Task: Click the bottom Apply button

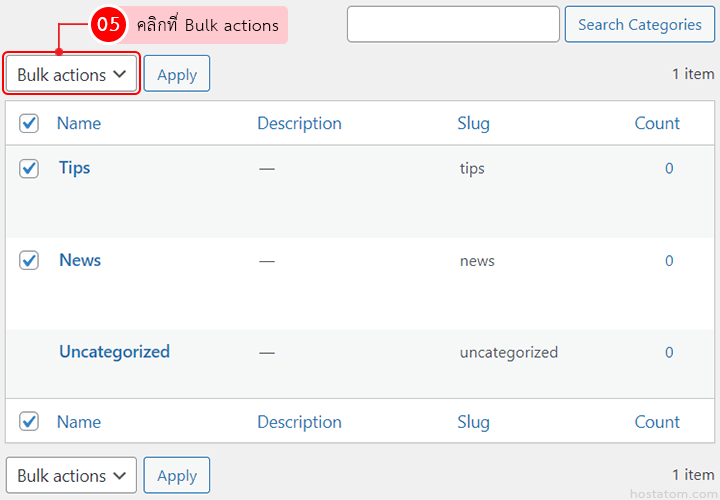Action: [x=177, y=476]
